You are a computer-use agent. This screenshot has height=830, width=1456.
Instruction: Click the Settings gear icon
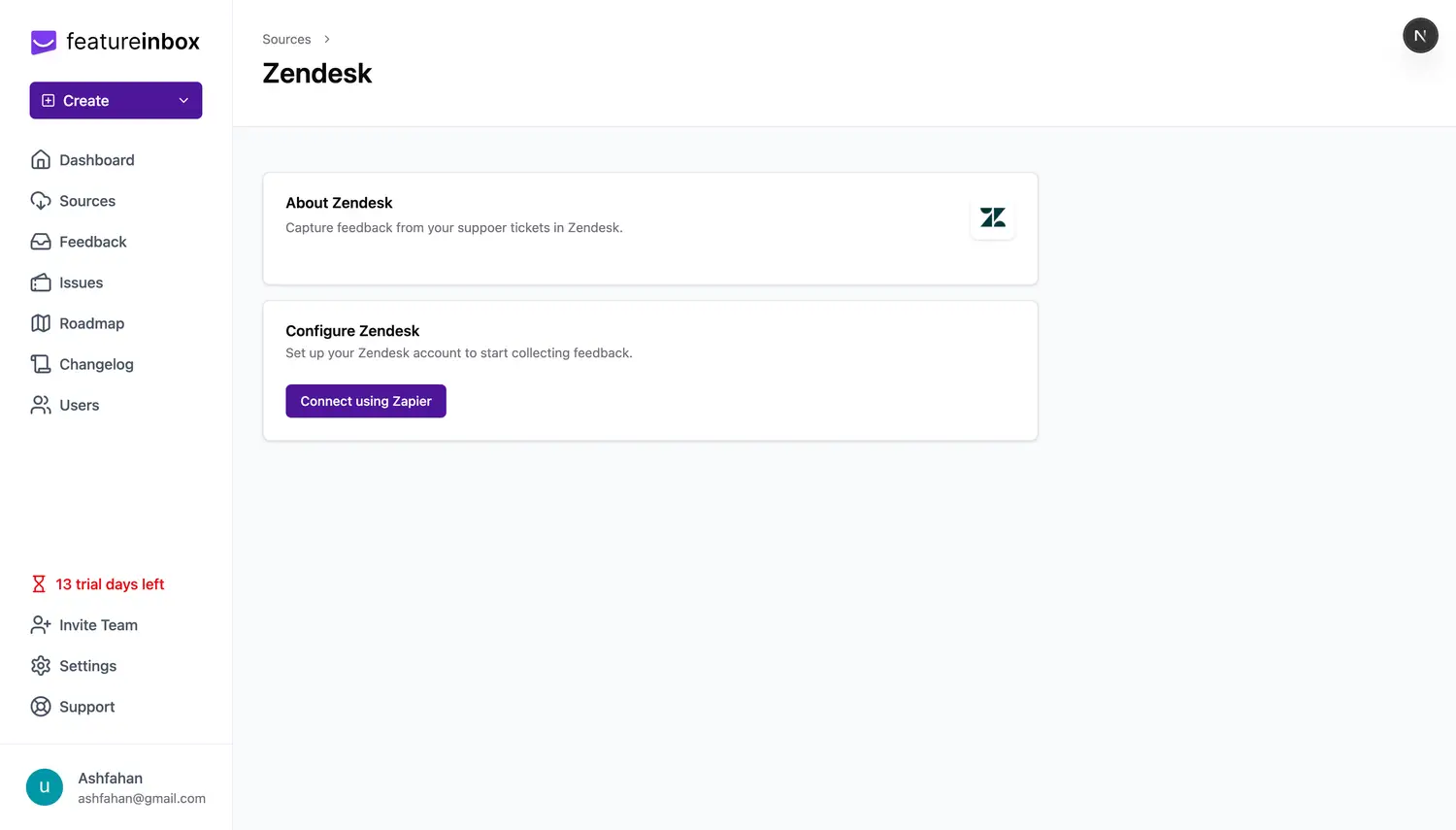[x=41, y=666]
